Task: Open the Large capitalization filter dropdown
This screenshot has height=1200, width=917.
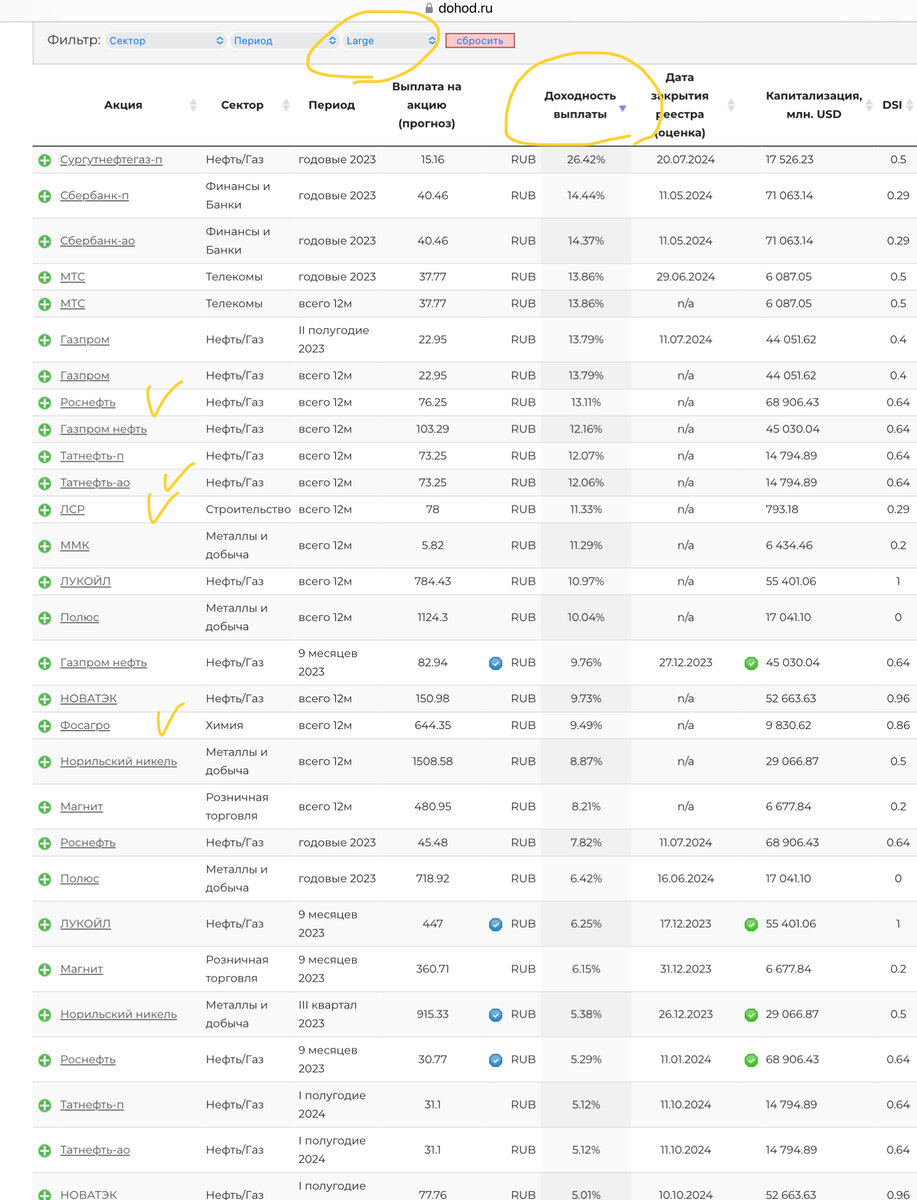Action: click(x=390, y=41)
